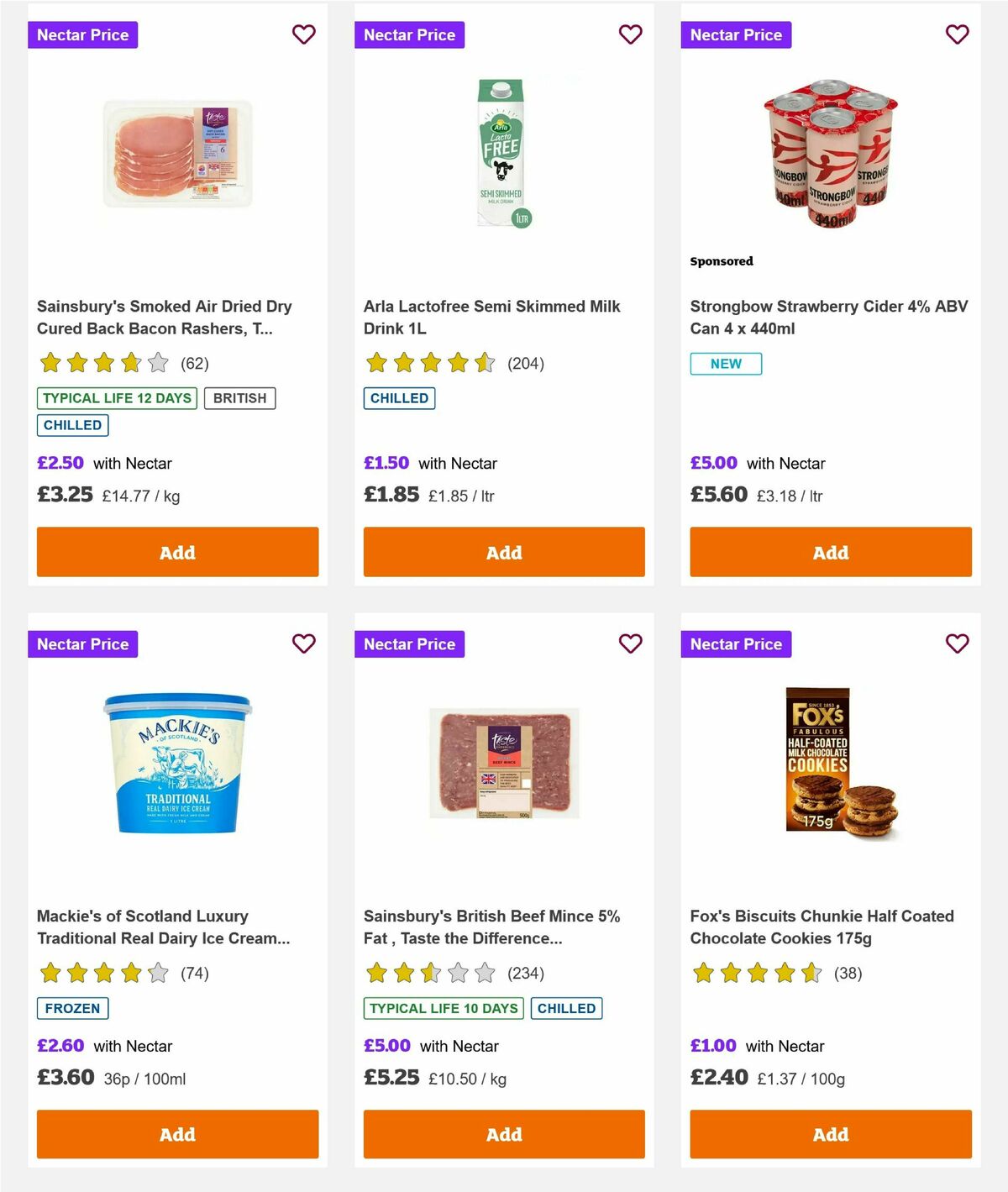The height and width of the screenshot is (1192, 1008).
Task: Click the heart icon on the bacon rashers product
Action: pos(304,34)
